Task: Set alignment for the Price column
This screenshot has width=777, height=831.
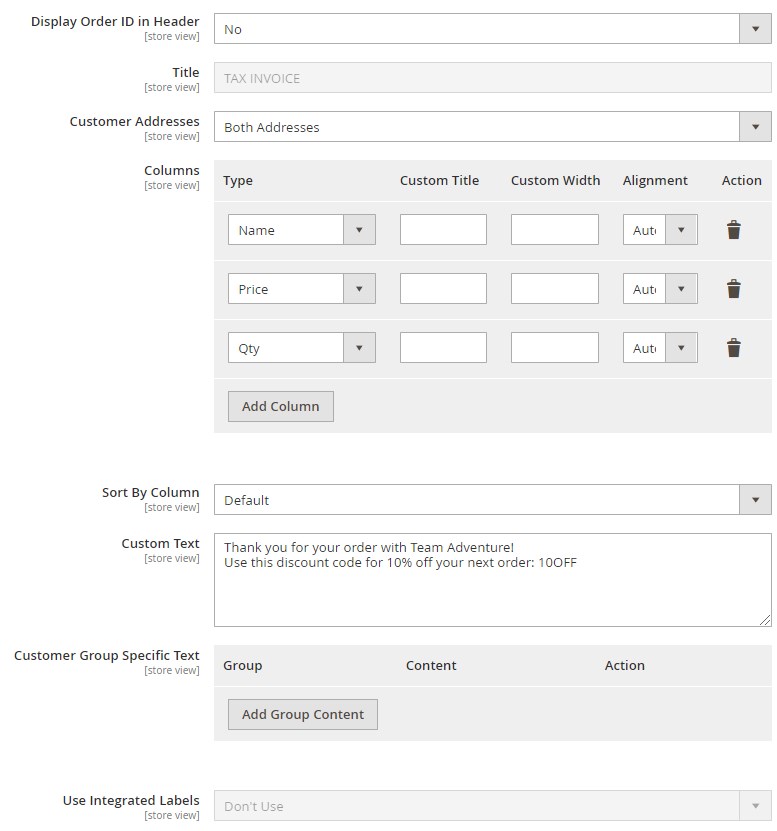Action: (x=659, y=289)
